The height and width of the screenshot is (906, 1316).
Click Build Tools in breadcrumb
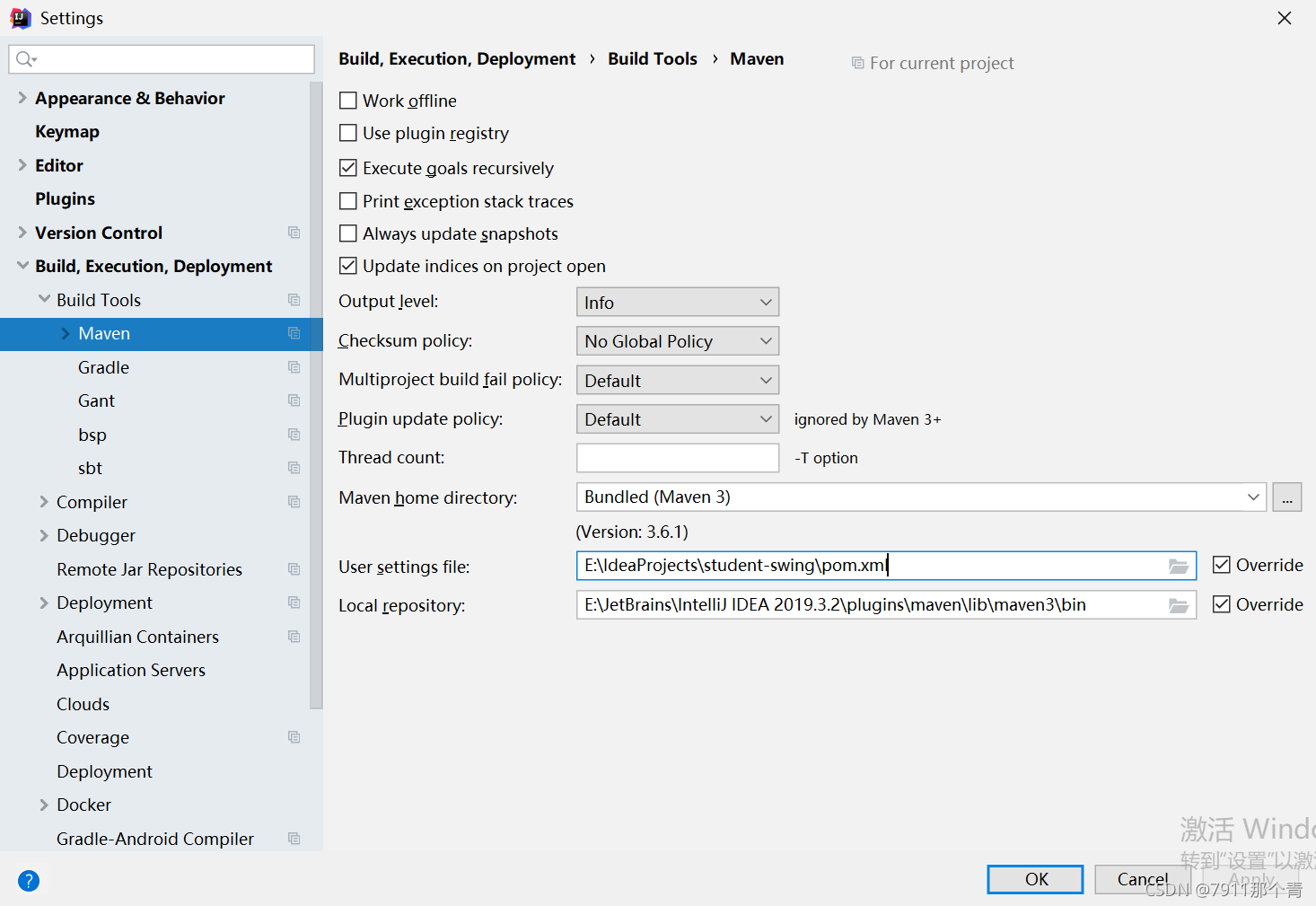pos(653,58)
